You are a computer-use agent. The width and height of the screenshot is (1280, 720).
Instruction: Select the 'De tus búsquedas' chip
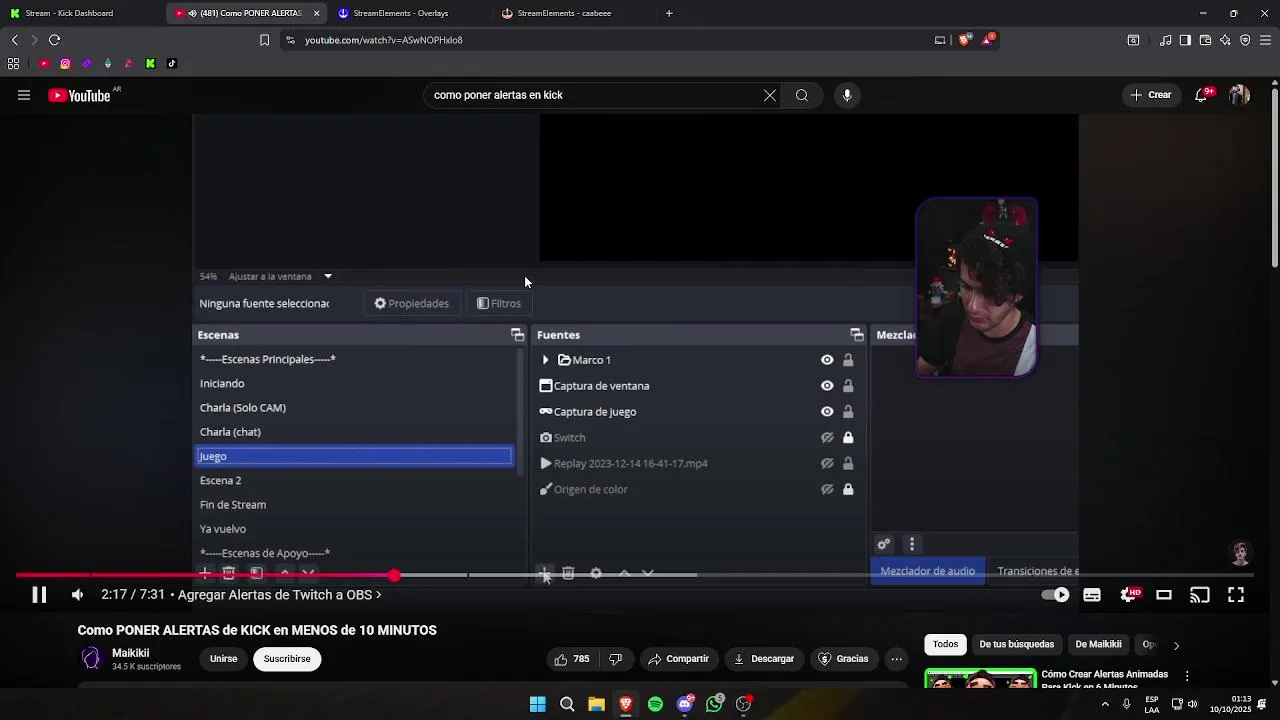pos(1016,644)
